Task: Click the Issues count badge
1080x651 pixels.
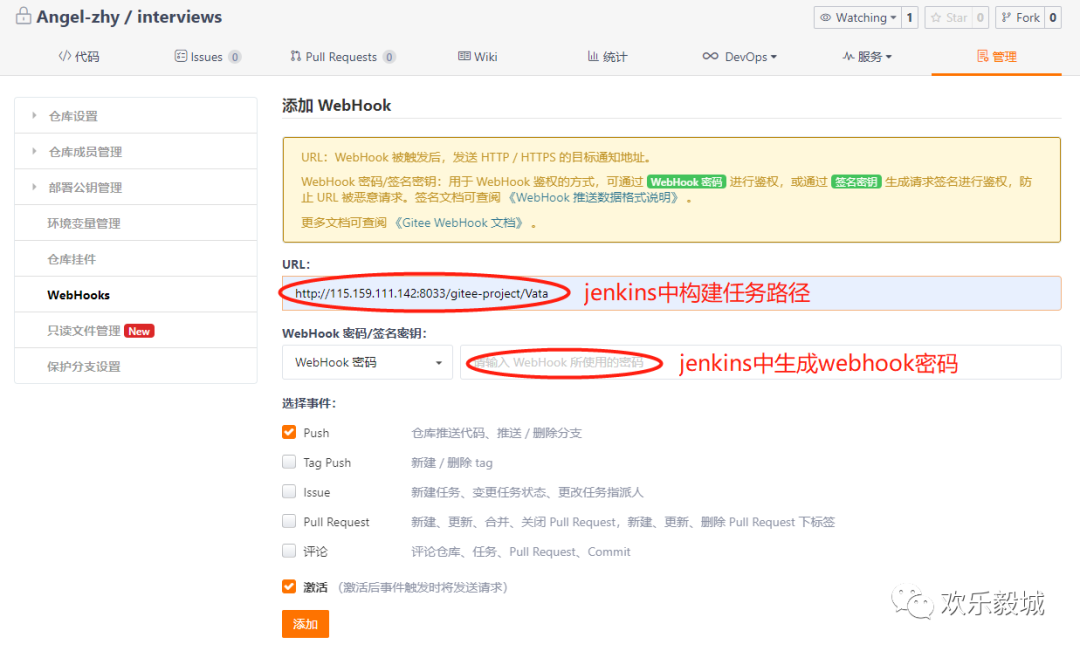Action: pyautogui.click(x=235, y=57)
